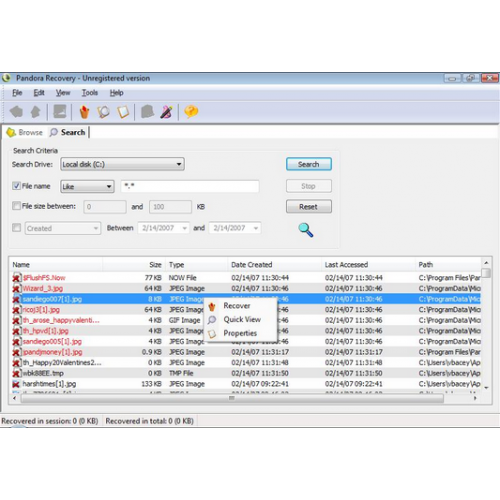Viewport: 500px width, 500px height.
Task: Enable the File size between checkbox
Action: point(16,206)
